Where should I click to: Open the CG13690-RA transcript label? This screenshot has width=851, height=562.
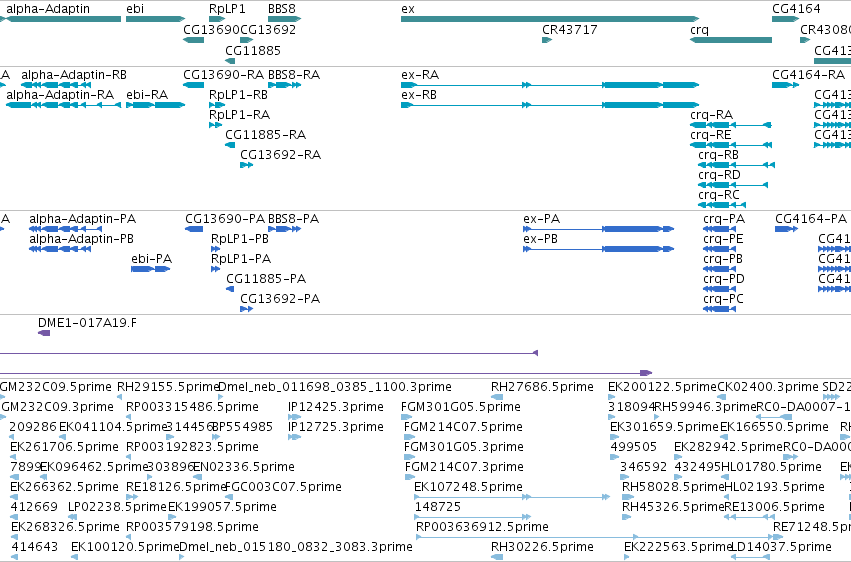coord(224,75)
